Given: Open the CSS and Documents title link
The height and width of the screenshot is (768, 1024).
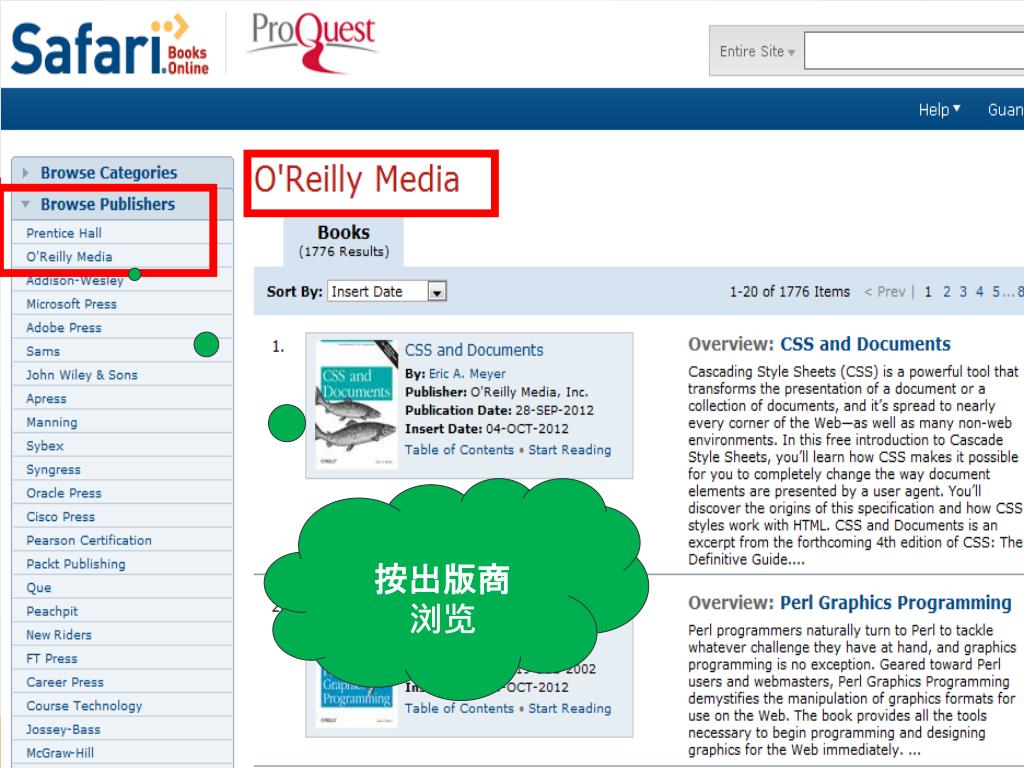Looking at the screenshot, I should click(x=474, y=350).
